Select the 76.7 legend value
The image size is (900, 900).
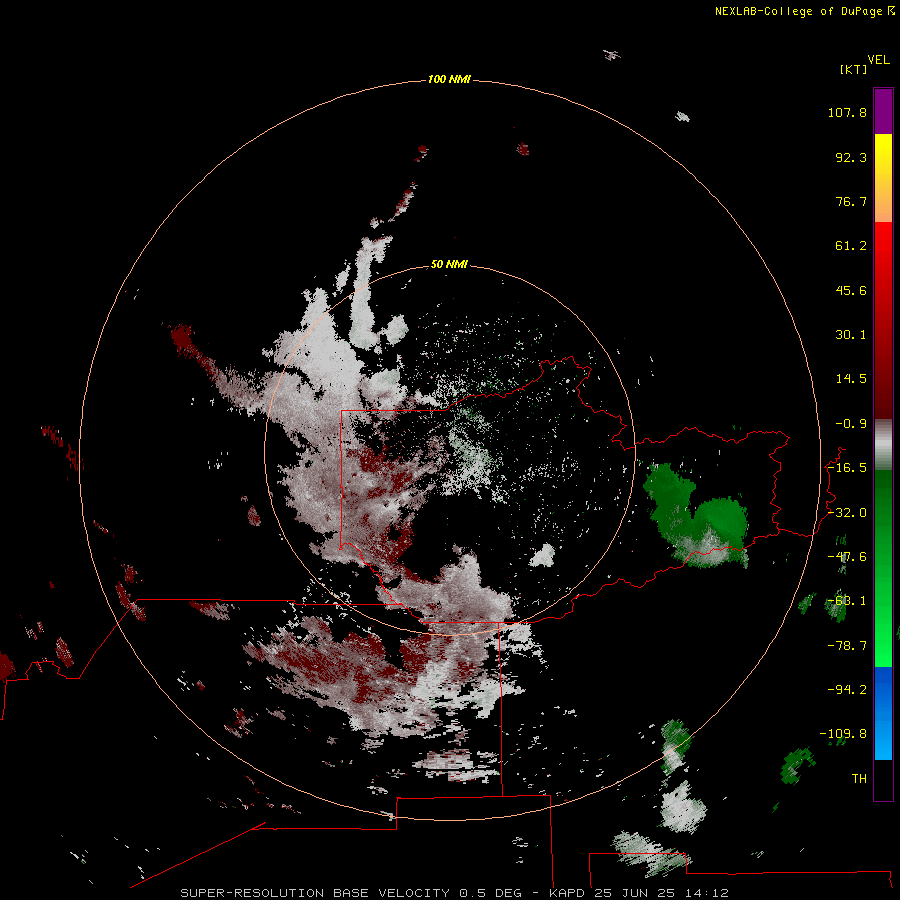[x=851, y=201]
